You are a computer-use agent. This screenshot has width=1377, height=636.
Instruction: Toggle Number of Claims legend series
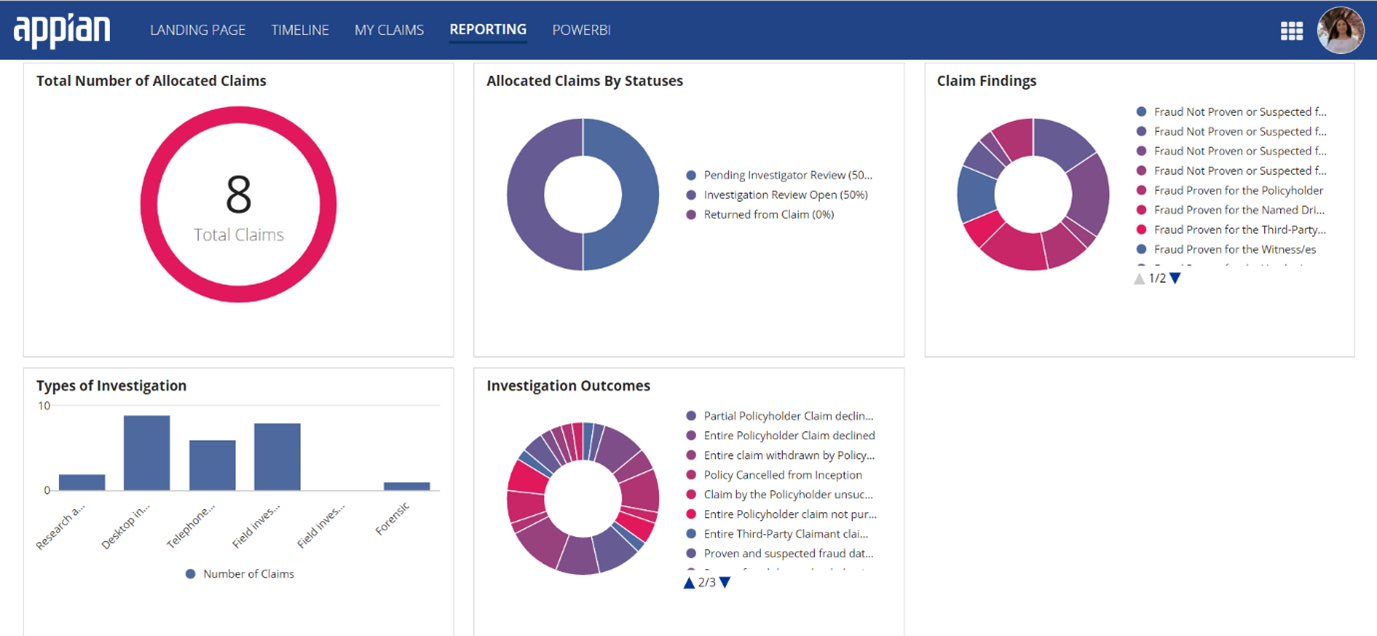[x=247, y=574]
